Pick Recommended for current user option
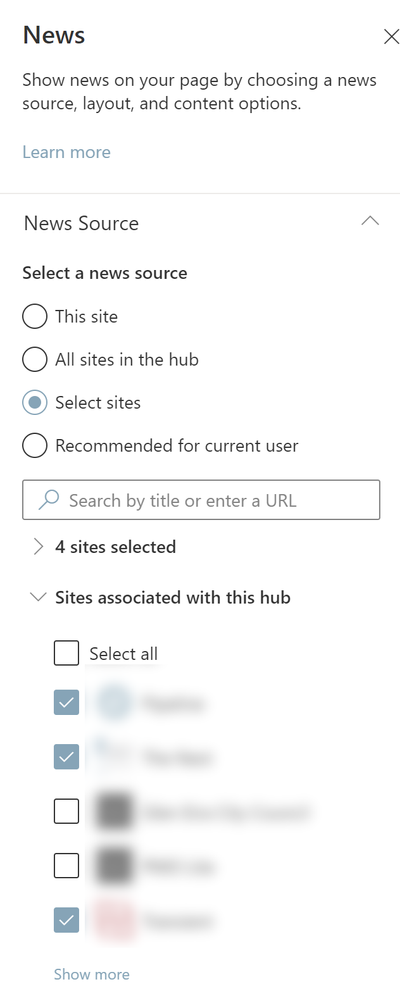This screenshot has width=400, height=1004. (x=35, y=446)
